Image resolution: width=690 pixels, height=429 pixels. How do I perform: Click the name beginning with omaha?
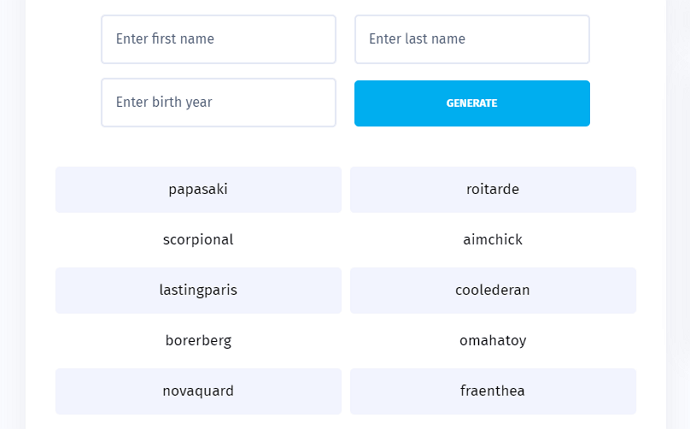(493, 341)
